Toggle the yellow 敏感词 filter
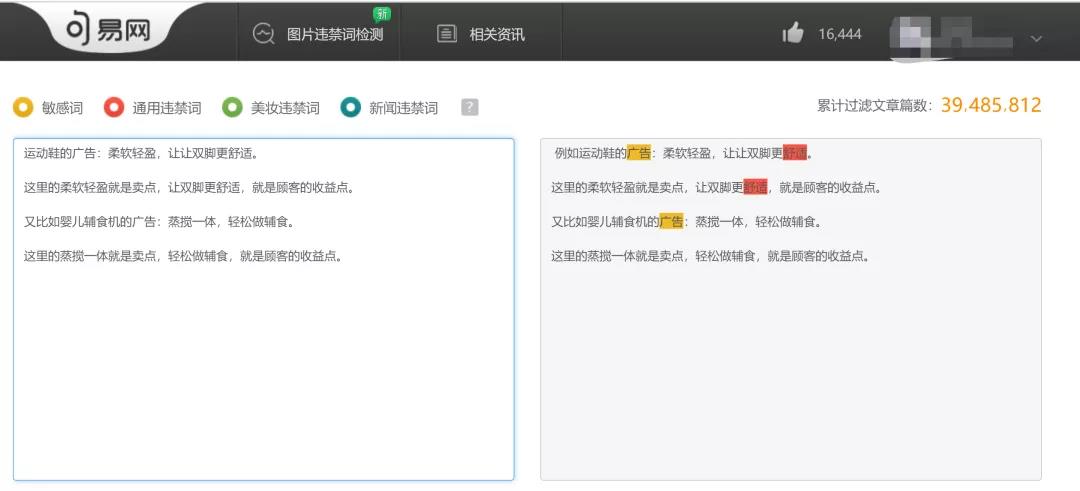The height and width of the screenshot is (491, 1080). [x=23, y=107]
